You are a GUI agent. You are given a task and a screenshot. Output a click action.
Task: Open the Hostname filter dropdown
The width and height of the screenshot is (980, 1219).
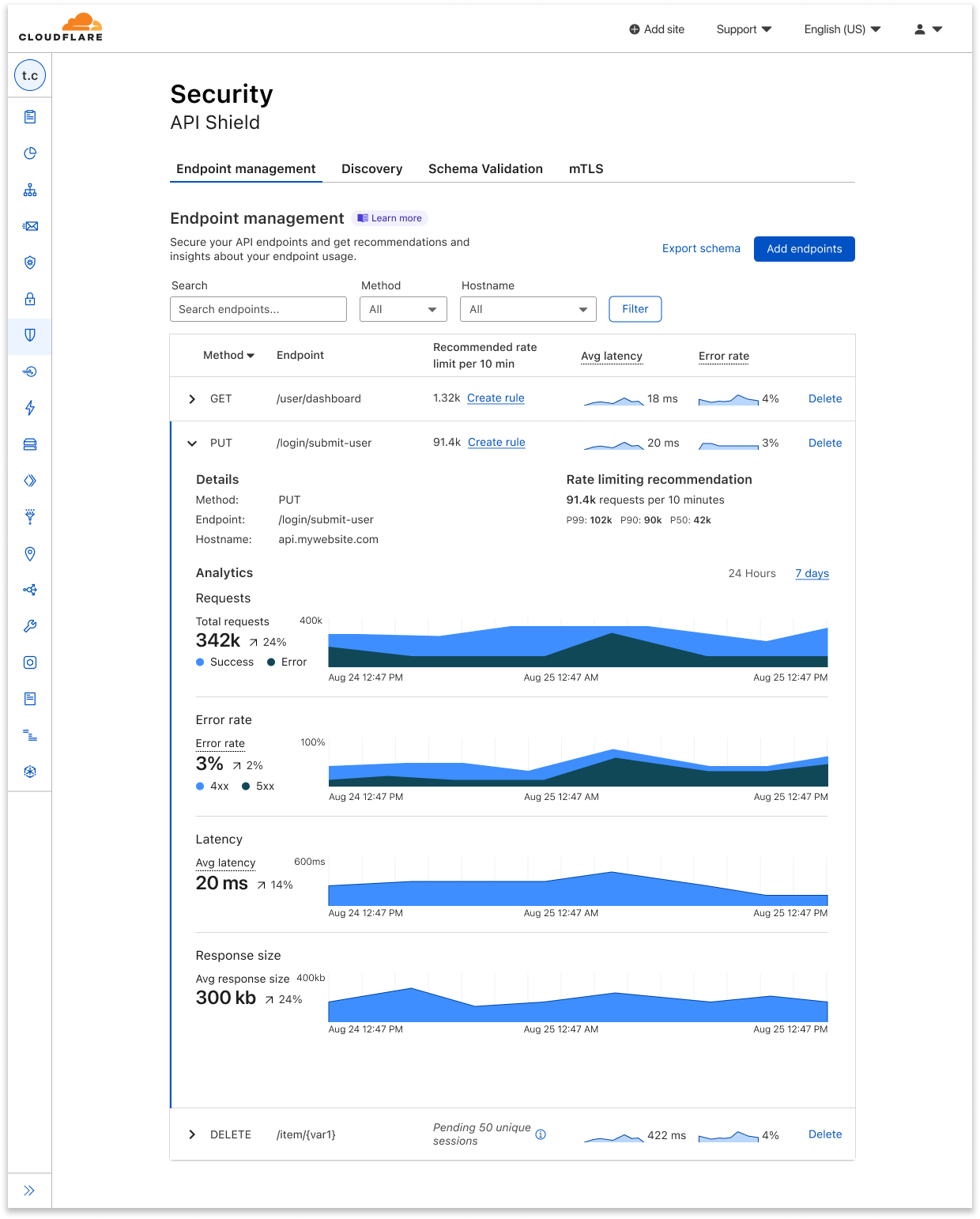click(x=528, y=309)
